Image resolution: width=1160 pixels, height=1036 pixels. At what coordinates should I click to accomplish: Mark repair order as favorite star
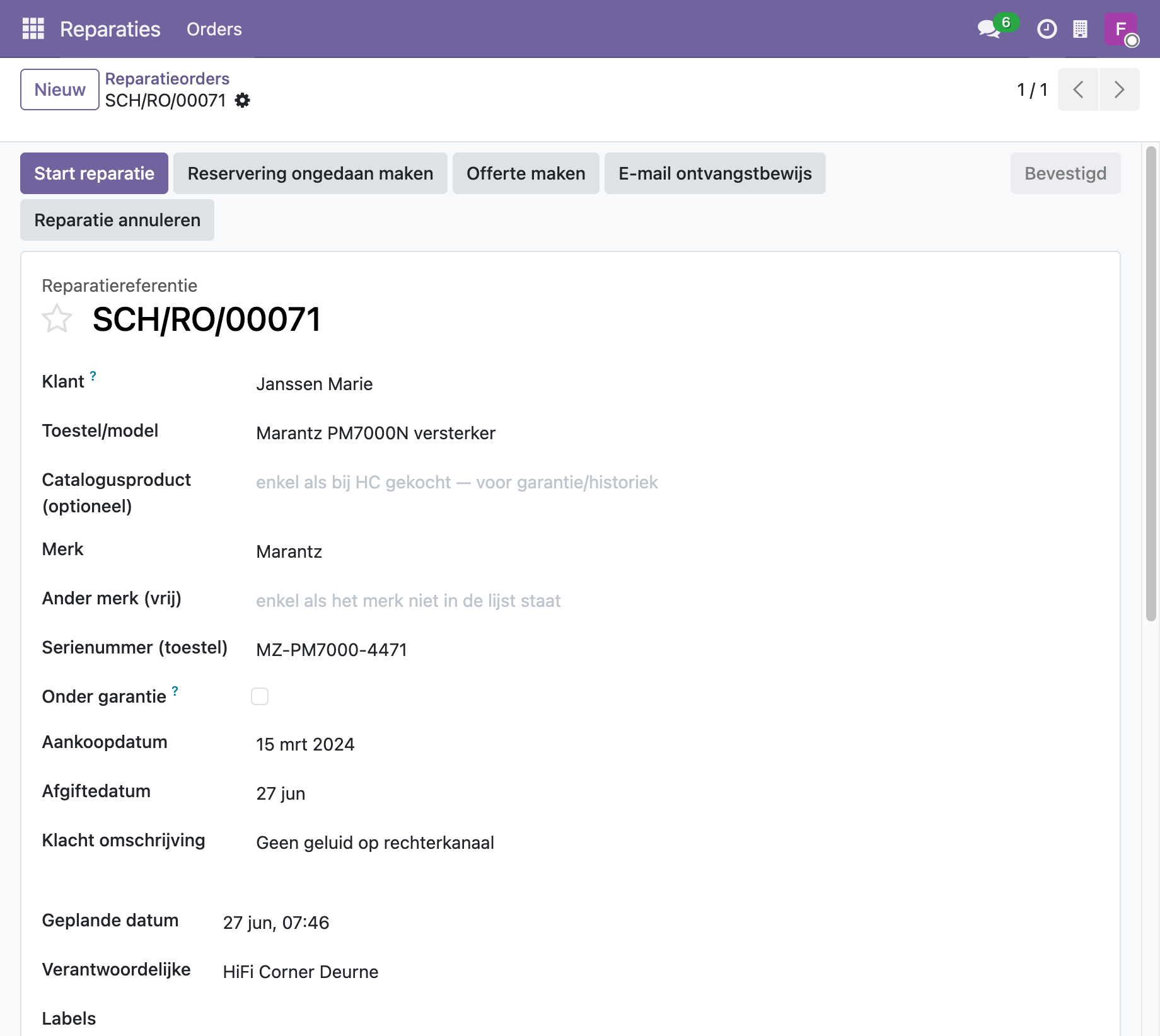click(x=57, y=318)
